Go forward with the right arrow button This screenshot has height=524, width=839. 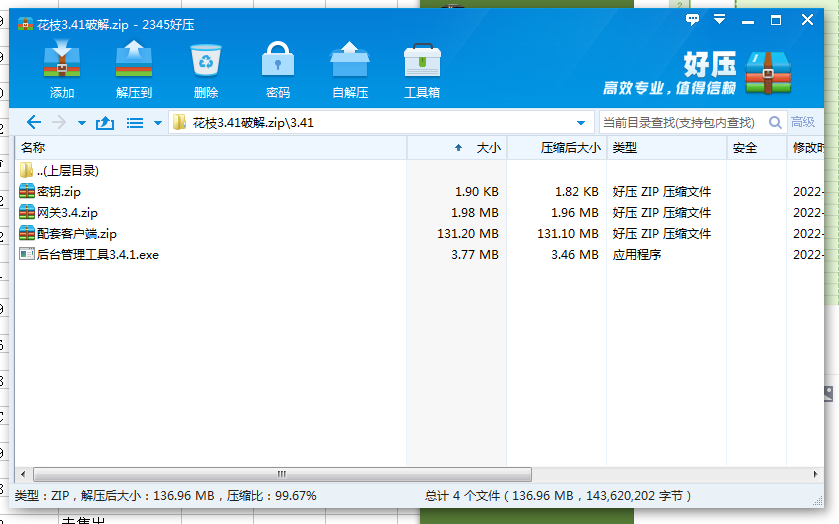[59, 123]
